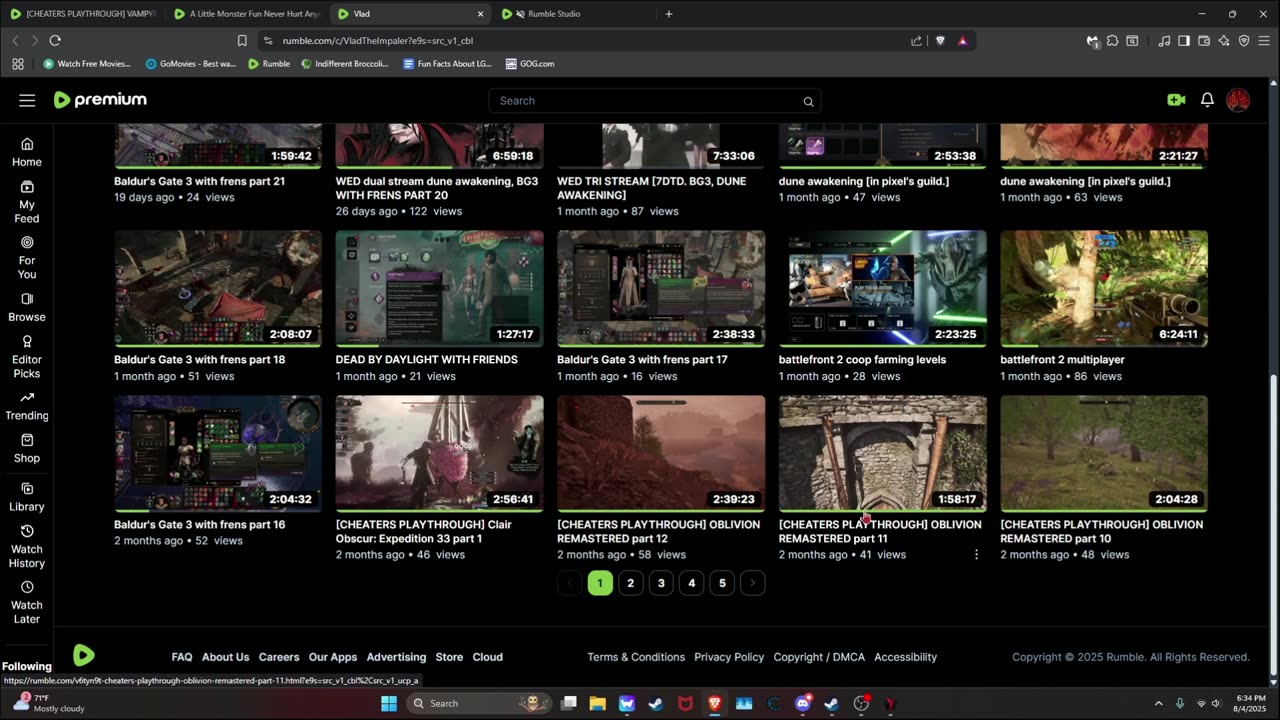1280x720 pixels.
Task: Open battlefront 2 multiplayer thumbnail
Action: (1104, 289)
